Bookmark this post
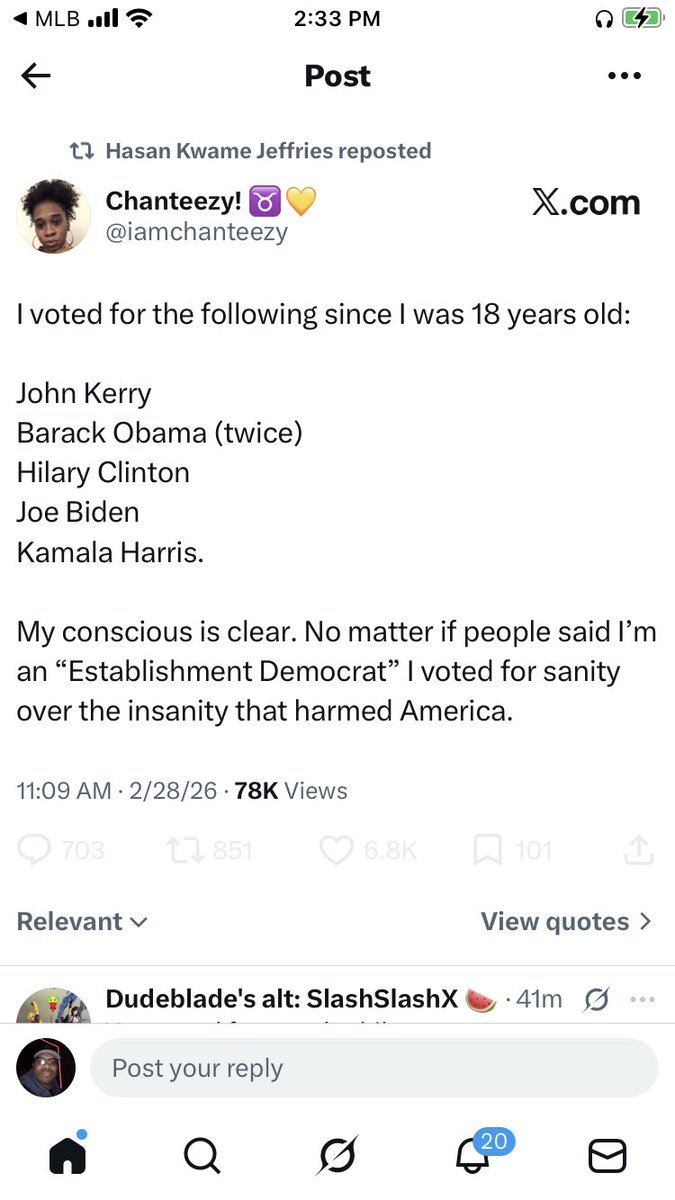This screenshot has width=675, height=1200. (487, 850)
